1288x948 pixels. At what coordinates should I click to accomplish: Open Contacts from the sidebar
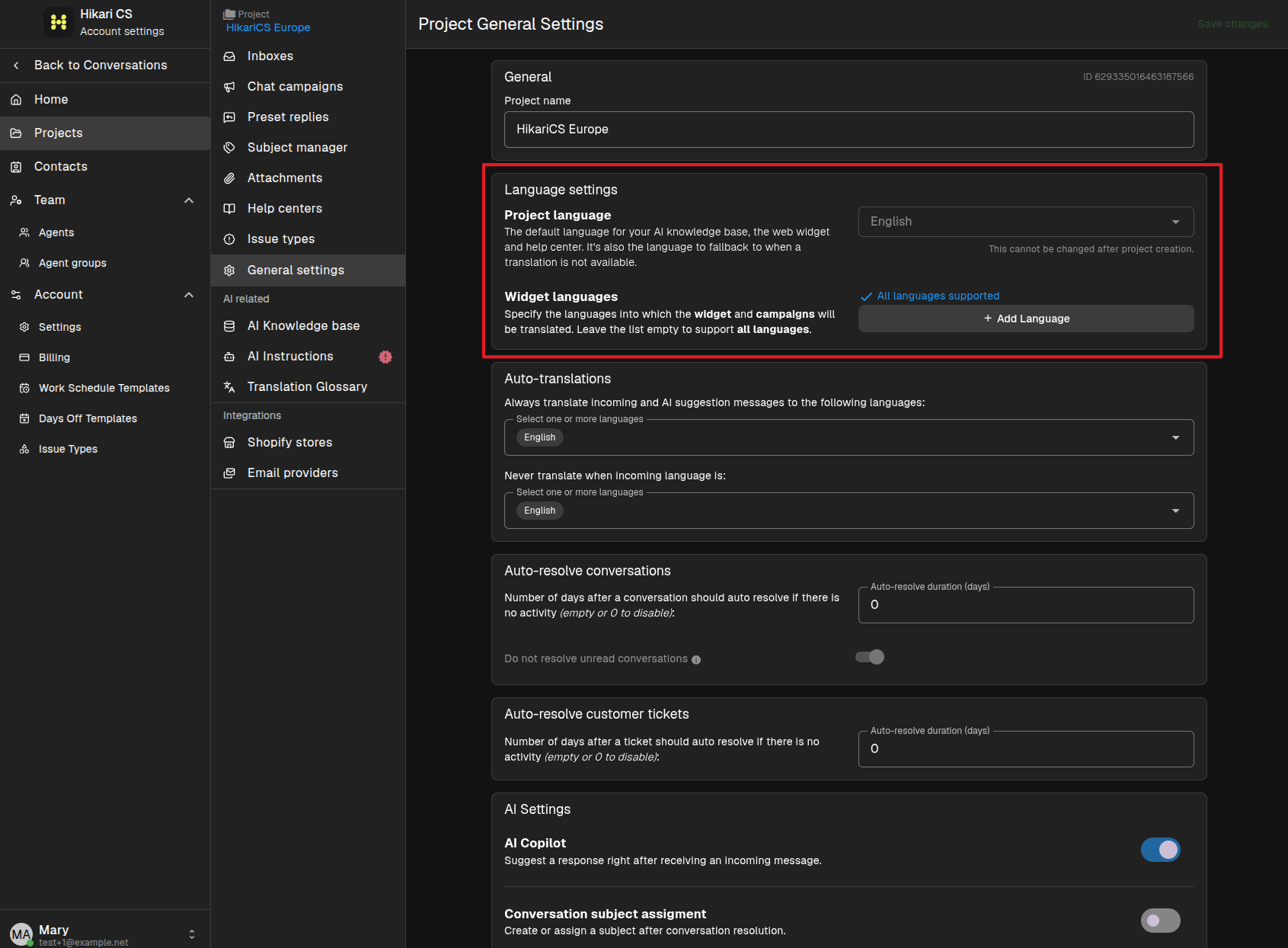tap(105, 167)
